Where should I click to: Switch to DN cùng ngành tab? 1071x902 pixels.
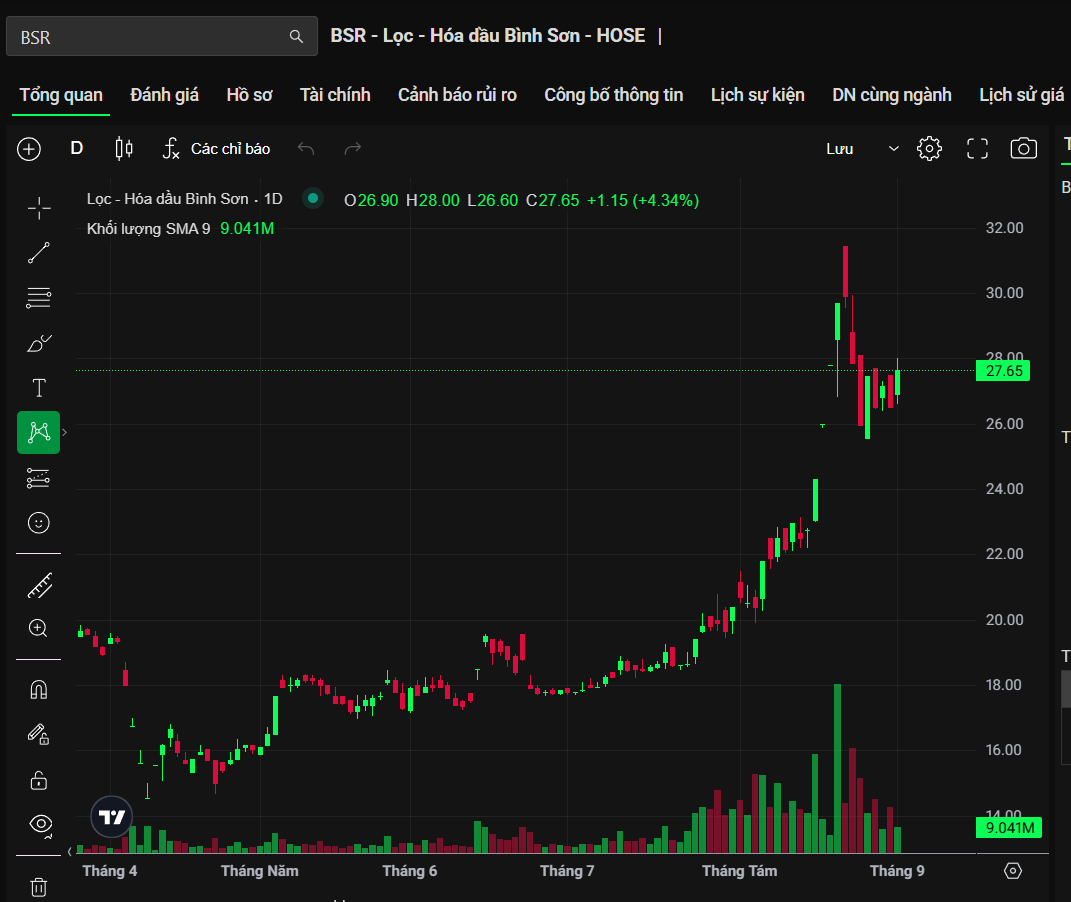(x=891, y=95)
